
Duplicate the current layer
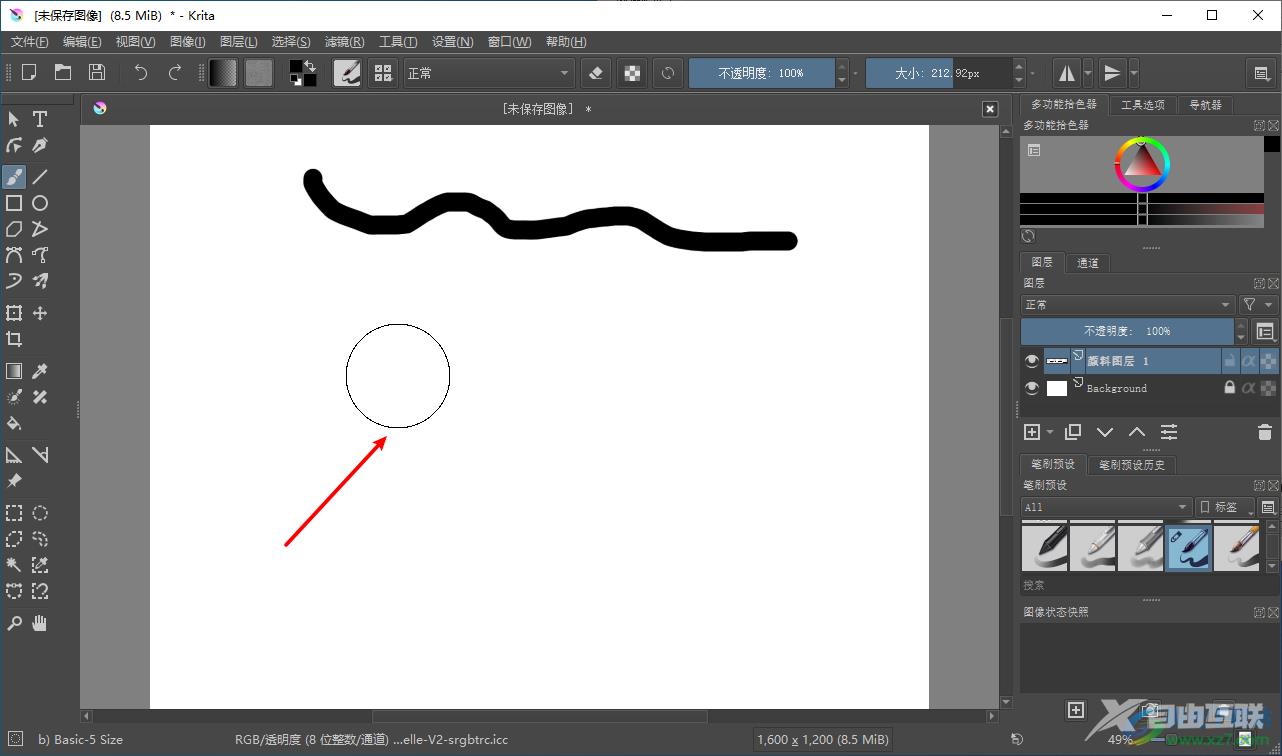[1073, 432]
